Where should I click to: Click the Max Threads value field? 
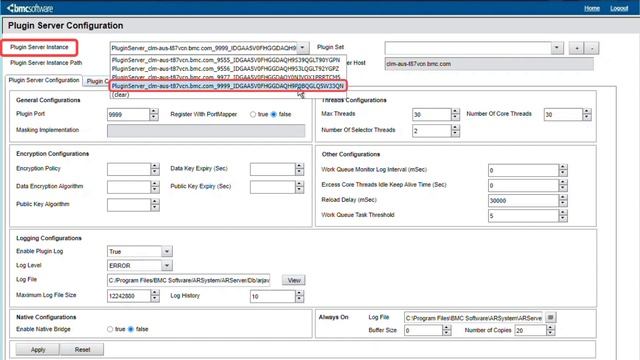(x=431, y=115)
